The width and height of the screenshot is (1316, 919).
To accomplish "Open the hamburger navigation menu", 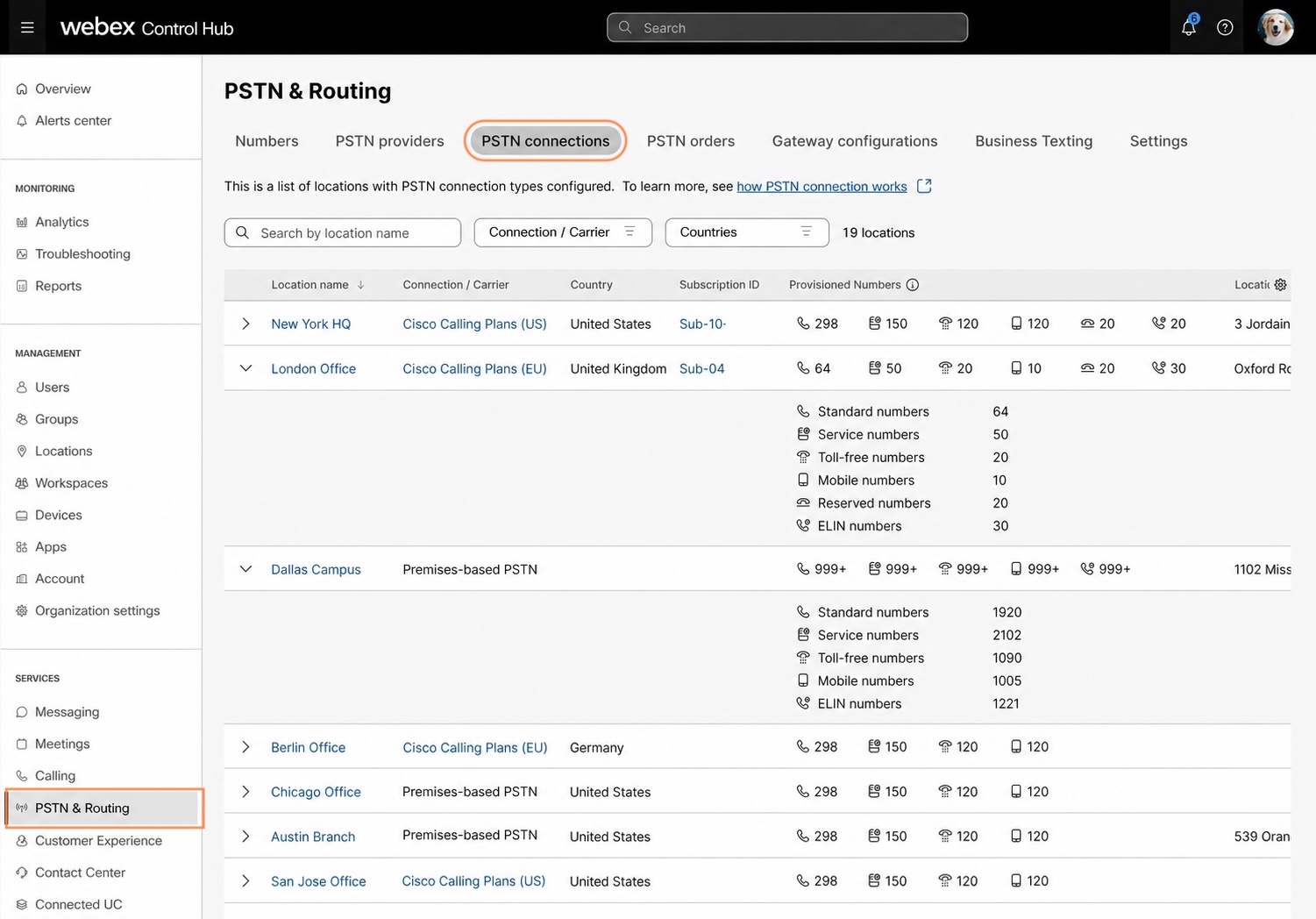I will [x=27, y=28].
